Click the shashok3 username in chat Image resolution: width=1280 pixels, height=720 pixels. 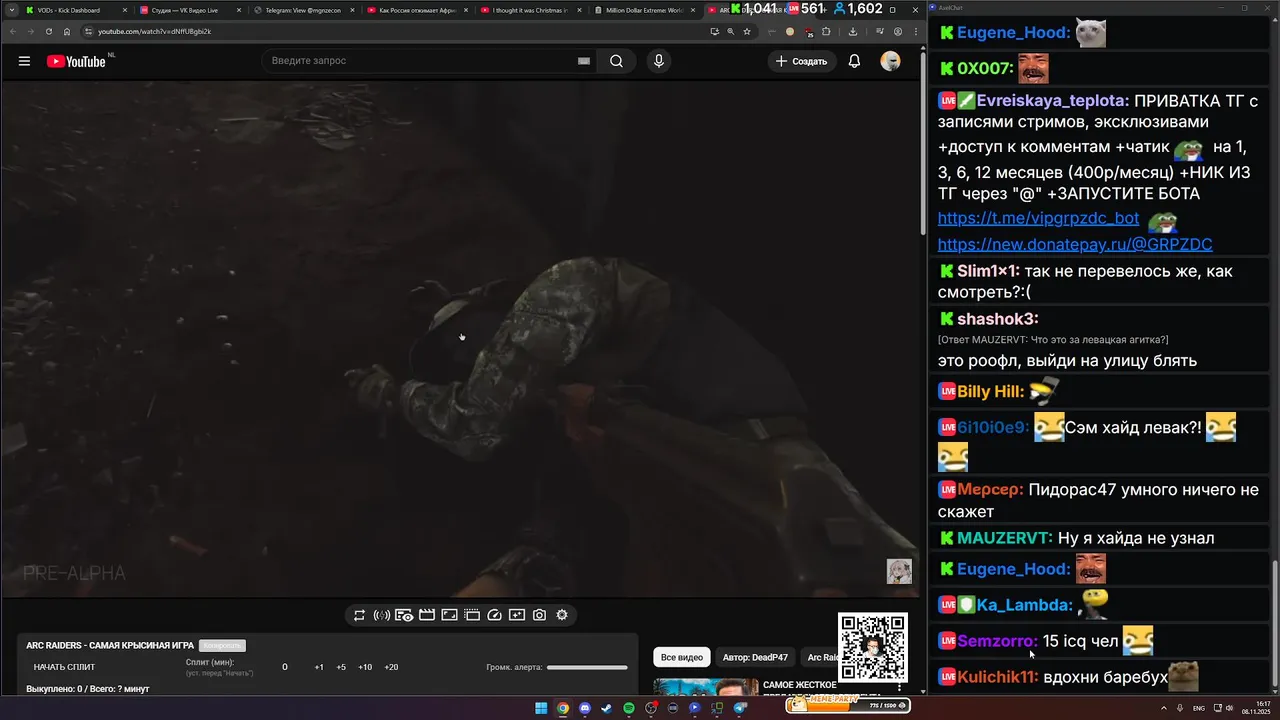(997, 319)
